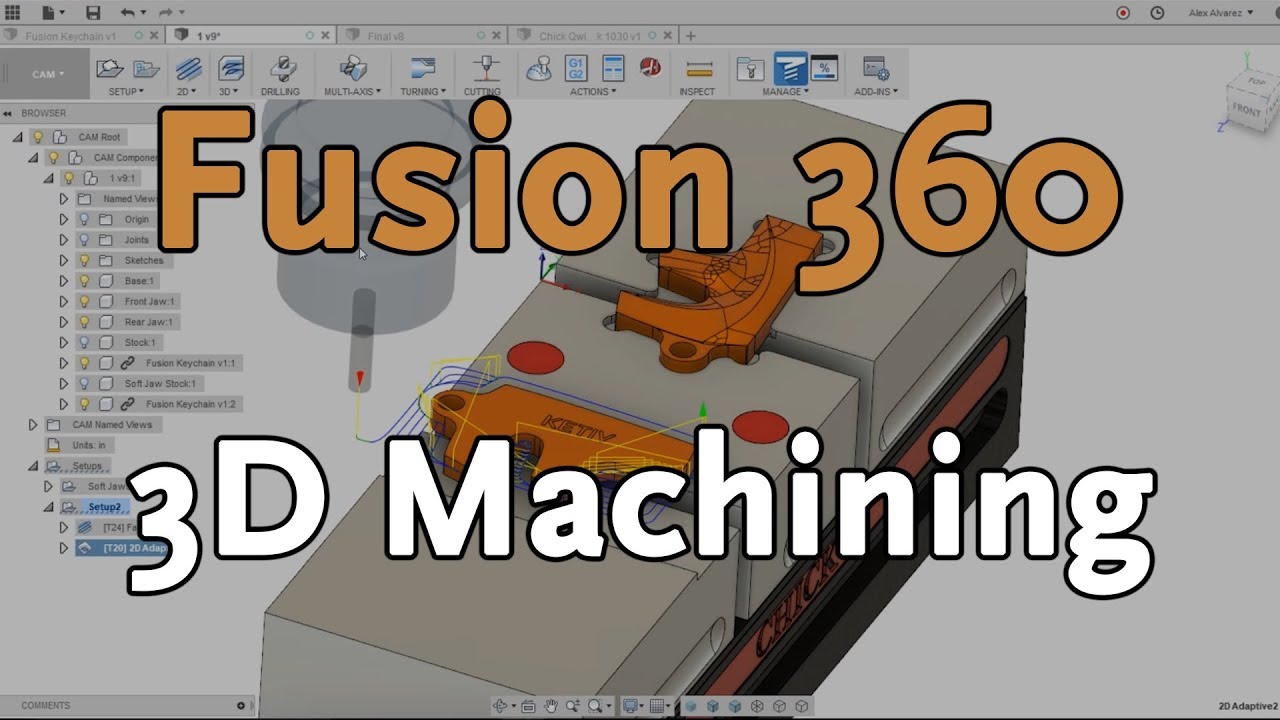Open the MANAGE dropdown menu

pos(785,92)
